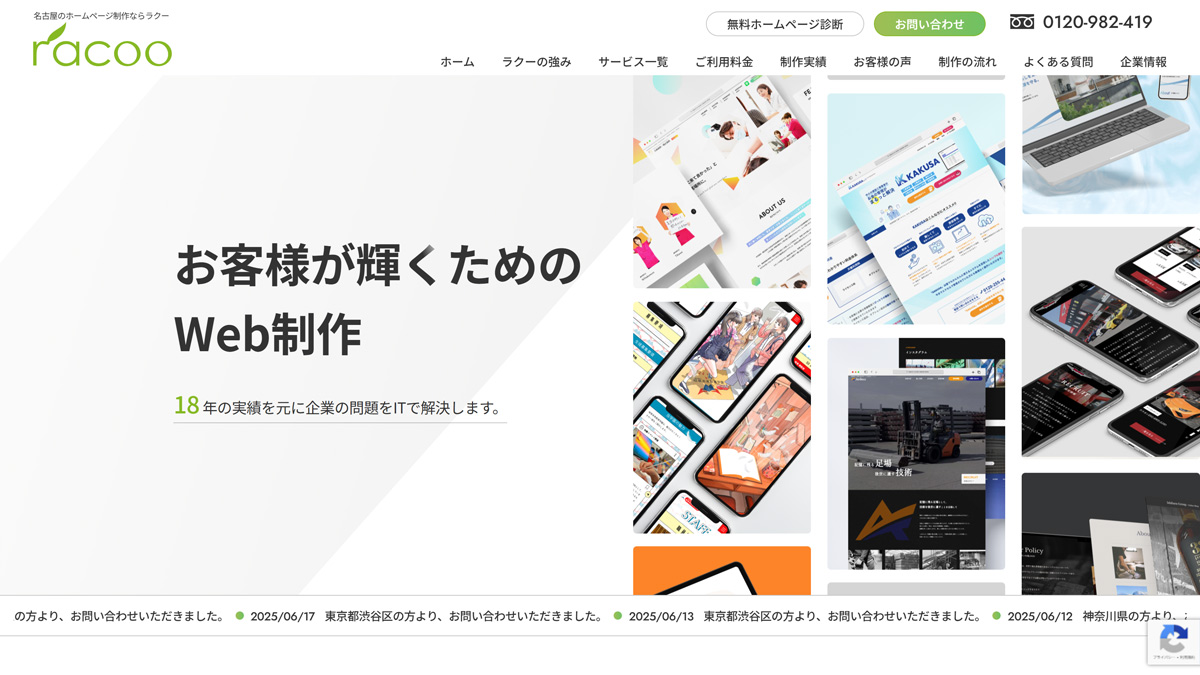
Task: Open 企業情報 menu item
Action: click(x=1143, y=62)
